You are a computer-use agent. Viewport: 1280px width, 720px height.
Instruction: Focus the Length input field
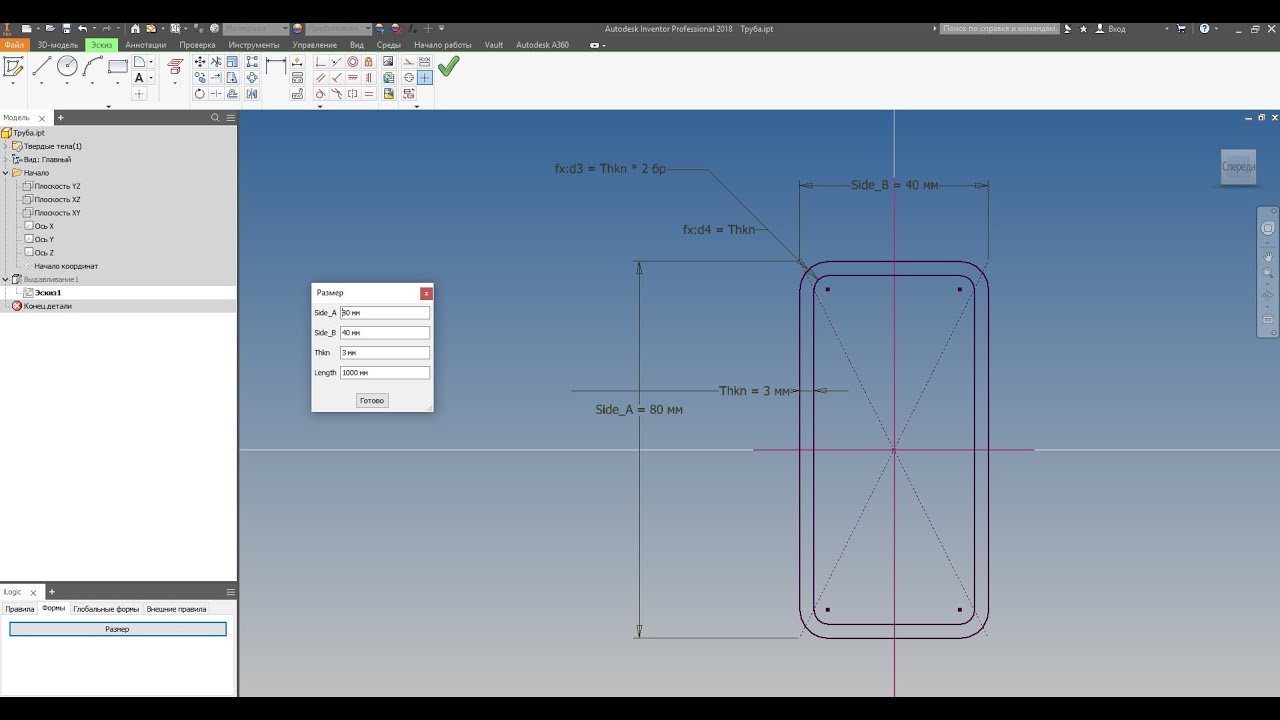[x=385, y=373]
